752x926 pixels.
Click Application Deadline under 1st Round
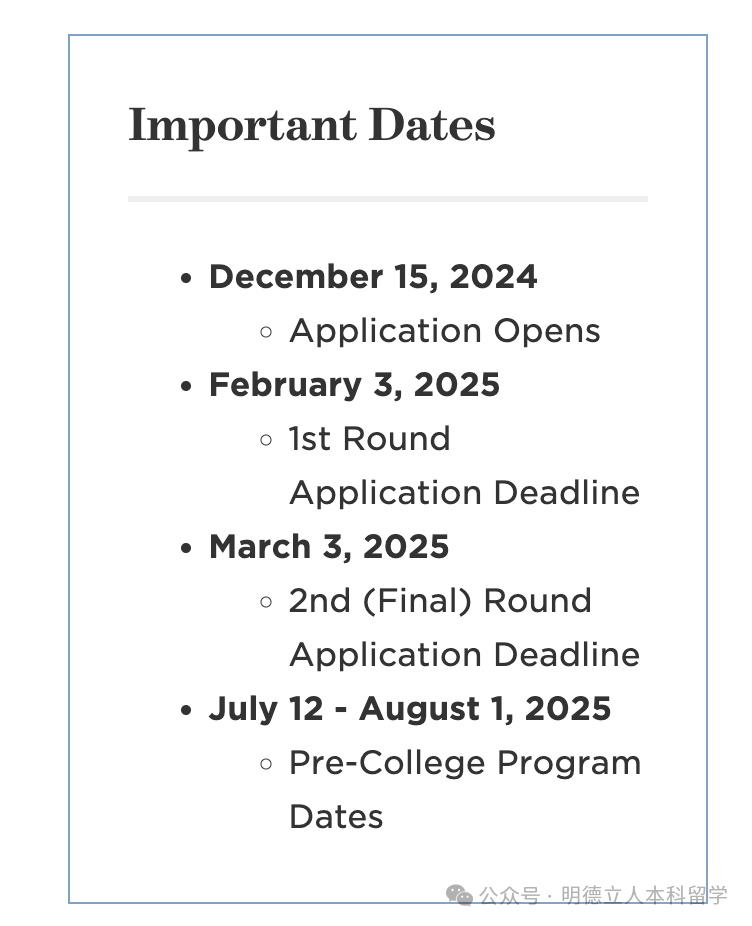pos(465,493)
